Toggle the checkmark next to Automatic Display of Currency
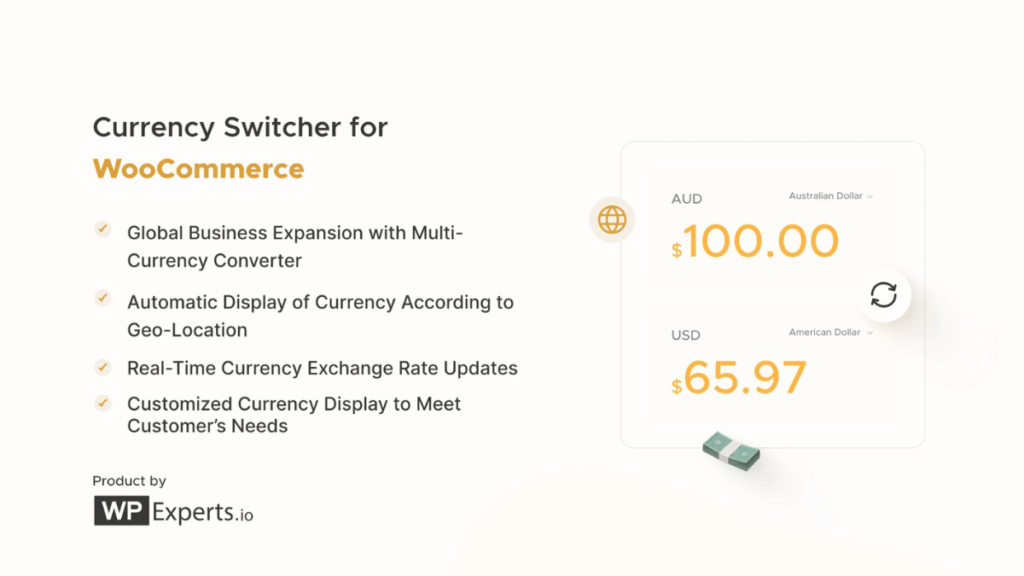The height and width of the screenshot is (576, 1024). (x=102, y=298)
